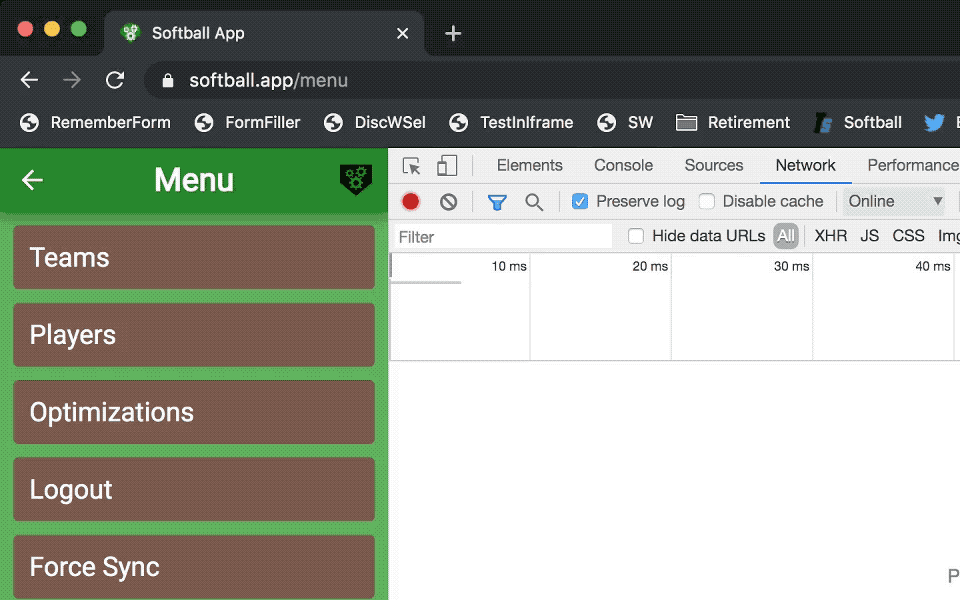Check Hide data URLs checkbox

point(636,236)
